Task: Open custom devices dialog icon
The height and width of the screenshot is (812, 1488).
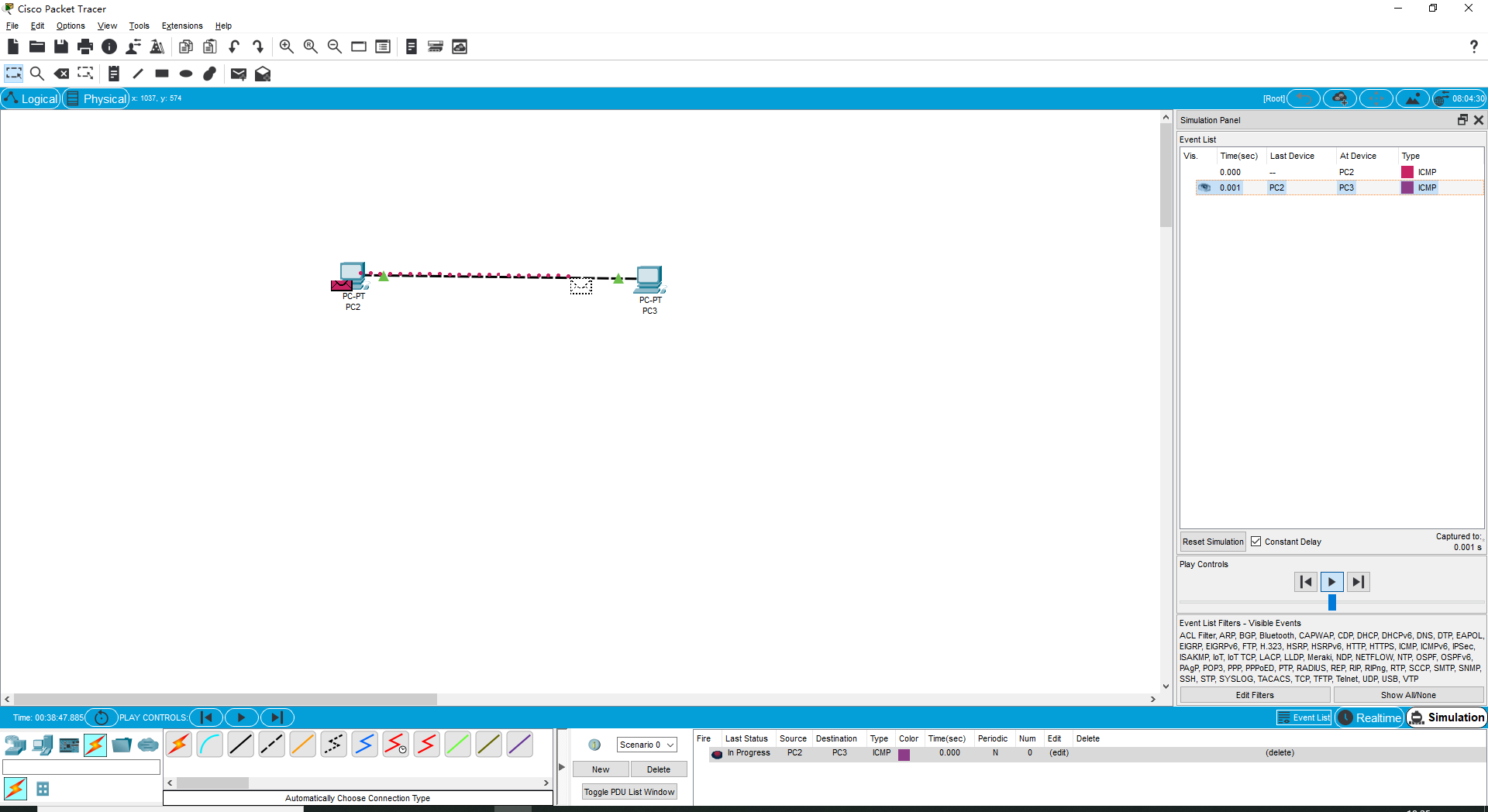Action: [x=383, y=46]
